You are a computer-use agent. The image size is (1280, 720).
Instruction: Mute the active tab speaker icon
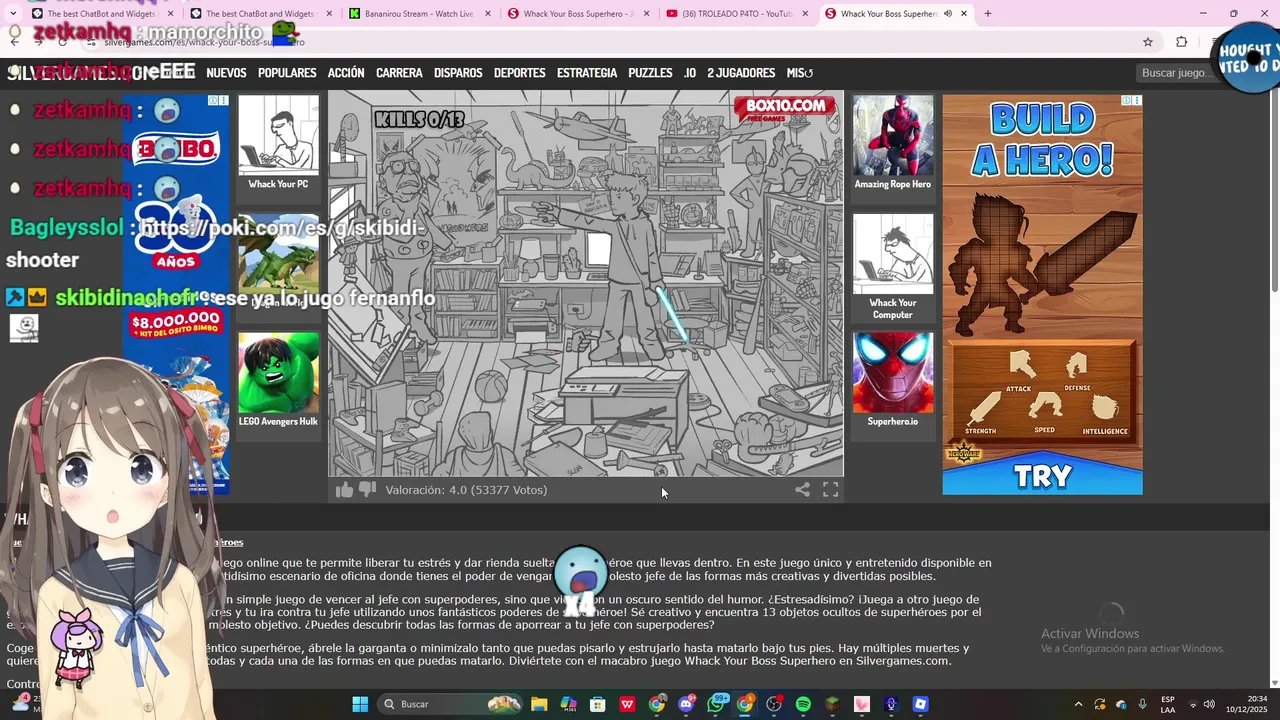(x=947, y=14)
